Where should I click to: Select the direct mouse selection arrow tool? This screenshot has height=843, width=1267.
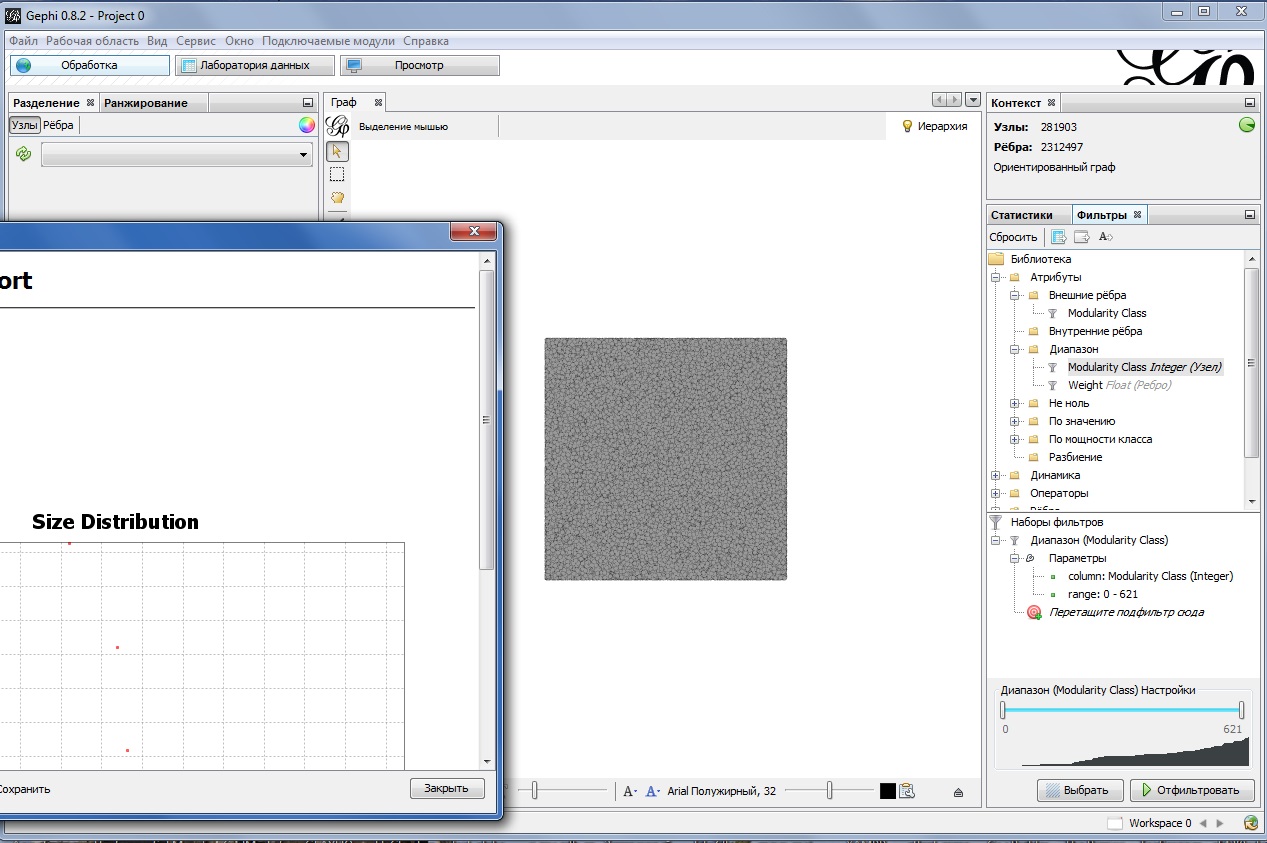tap(337, 152)
